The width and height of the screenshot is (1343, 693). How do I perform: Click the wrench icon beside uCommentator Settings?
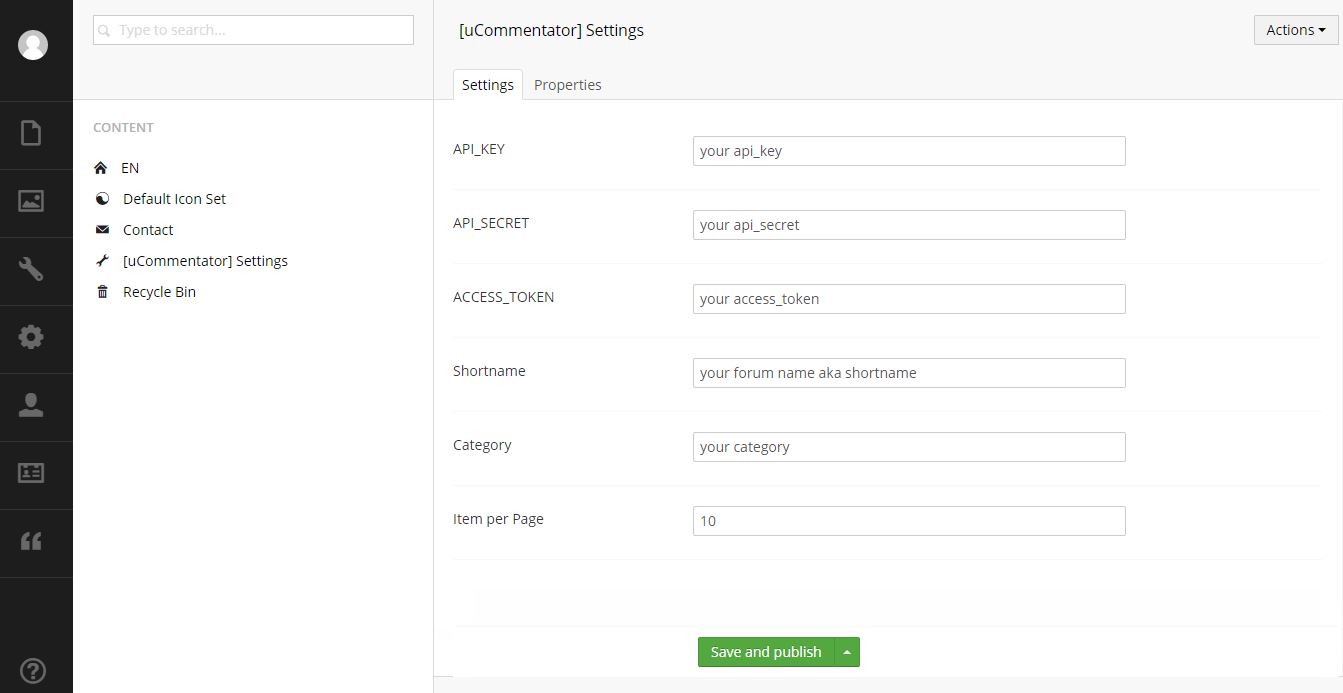tap(102, 261)
